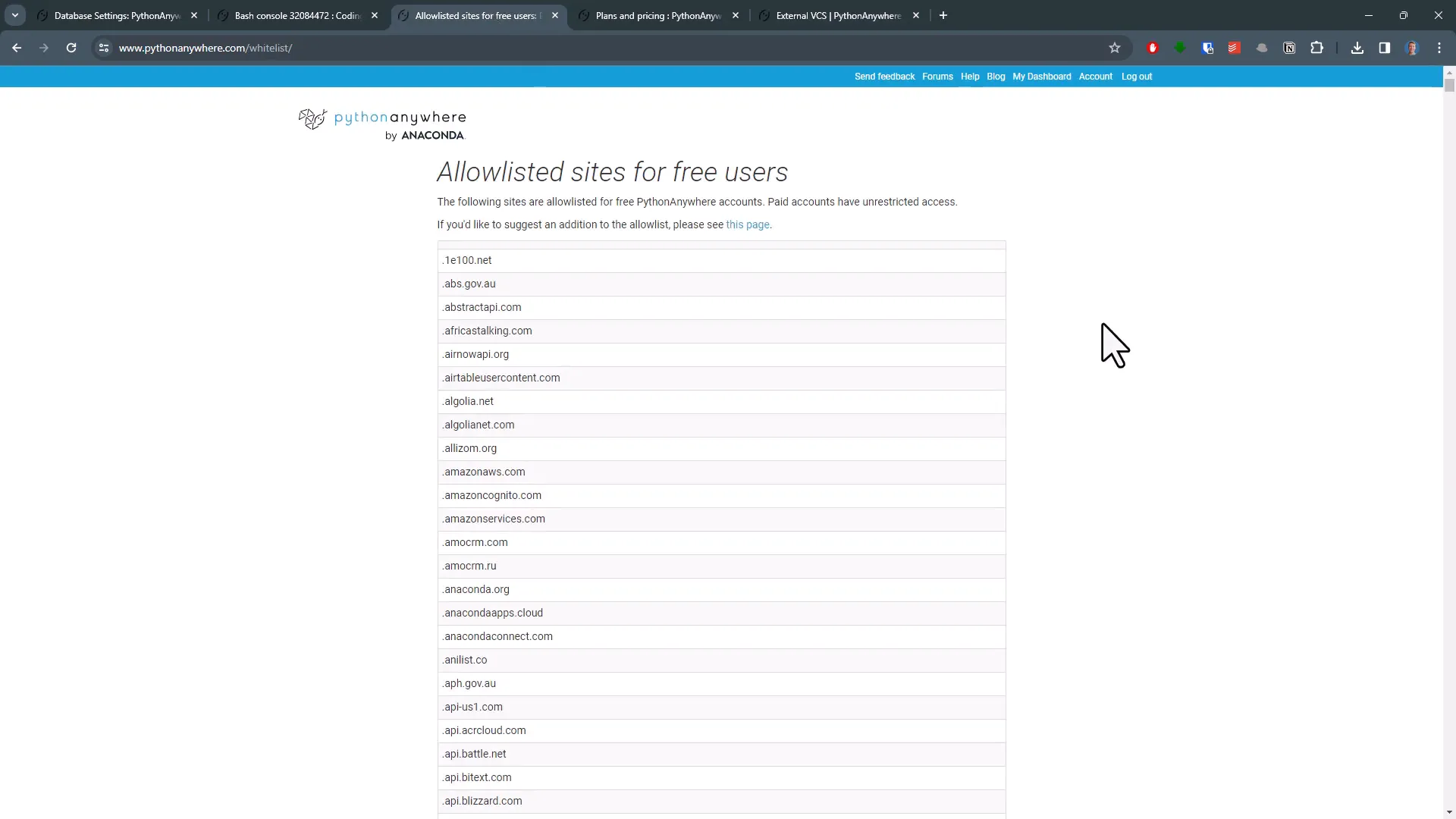Toggle the browser side panel icon
This screenshot has height=819, width=1456.
click(x=1385, y=48)
